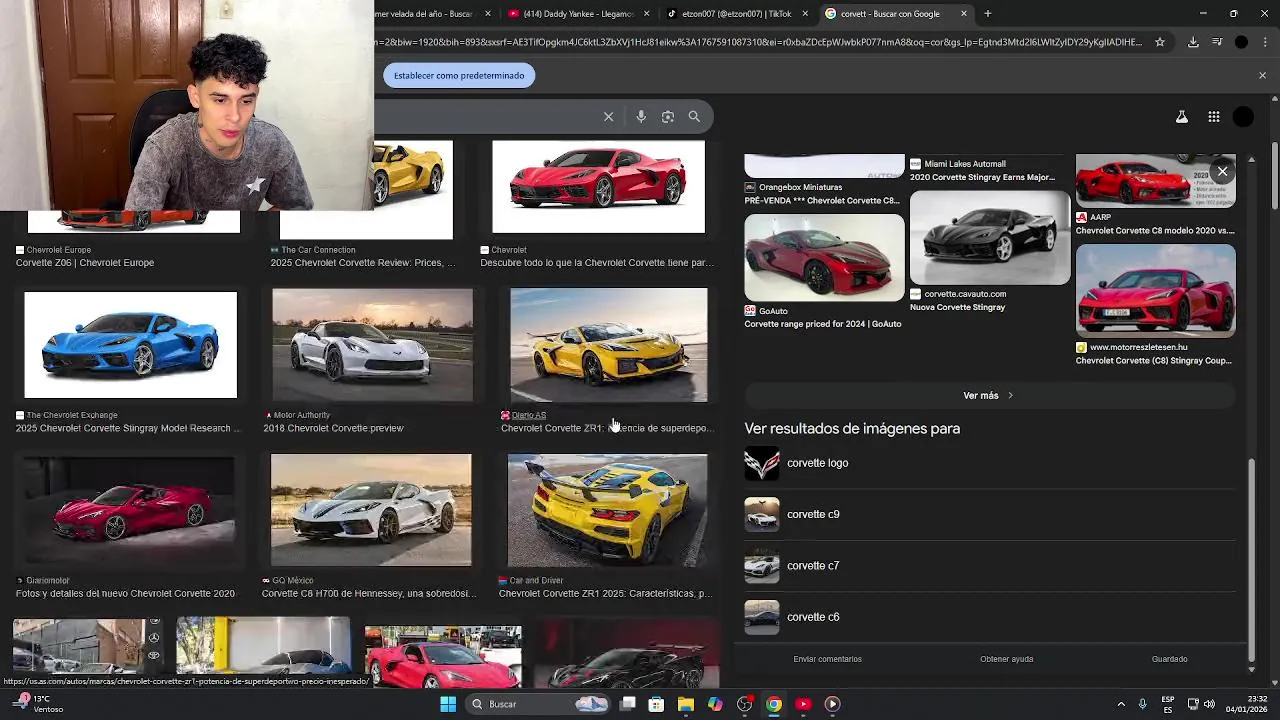Open weather widget showing 13°C Ventoso
The image size is (1280, 720).
(x=35, y=704)
